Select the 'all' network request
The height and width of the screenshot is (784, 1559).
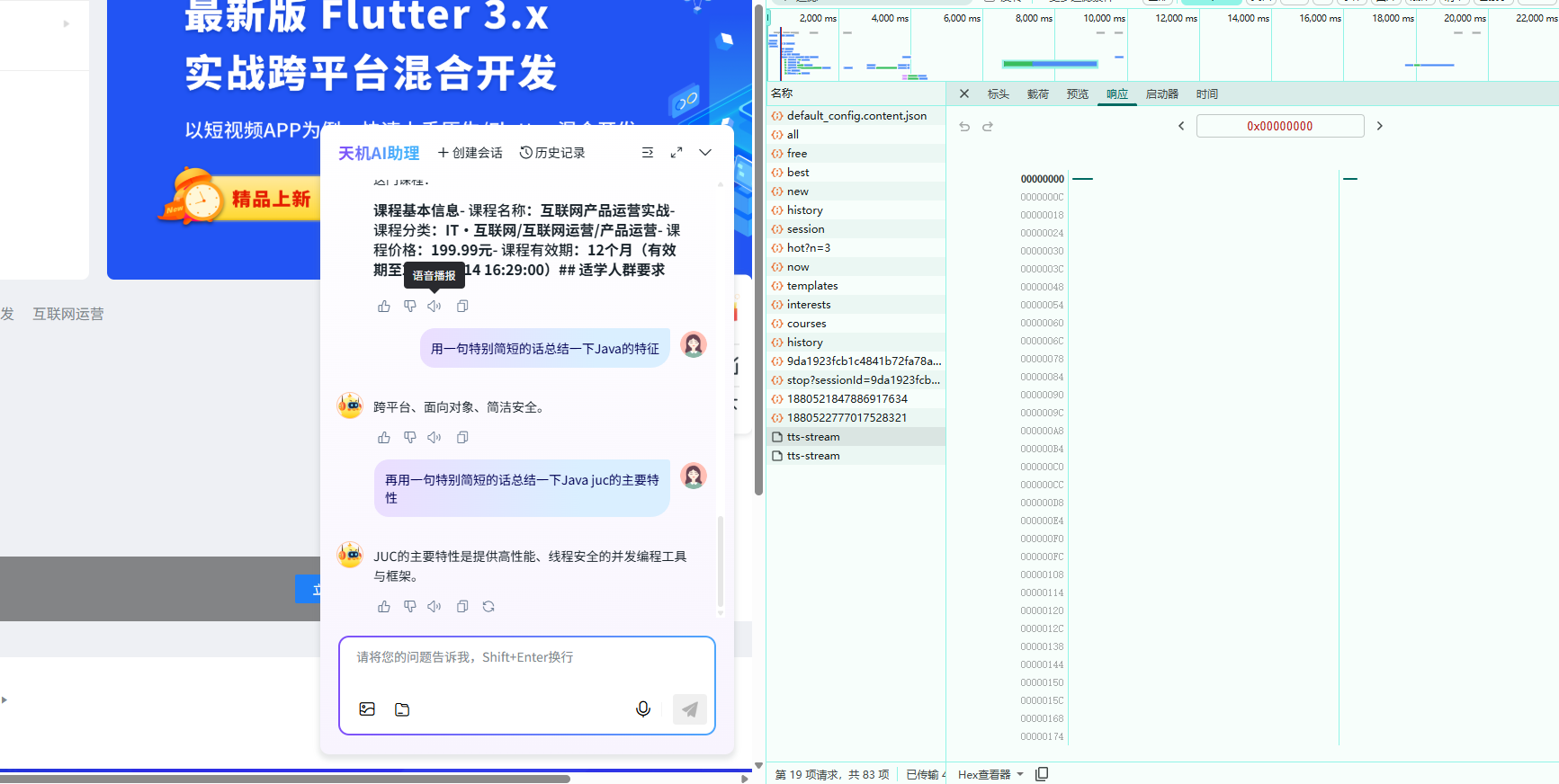856,135
